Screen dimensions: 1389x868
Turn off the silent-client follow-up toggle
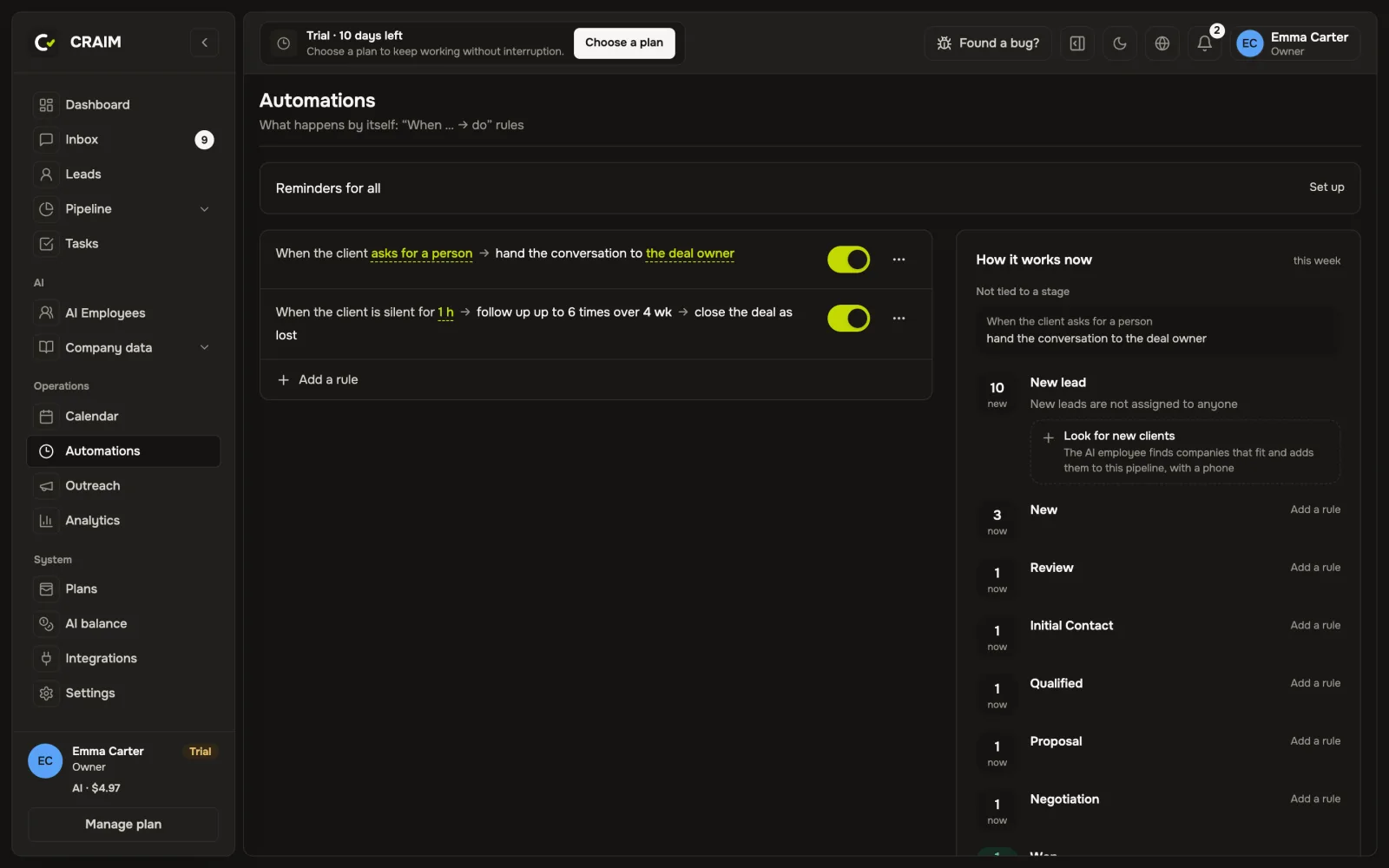[848, 319]
